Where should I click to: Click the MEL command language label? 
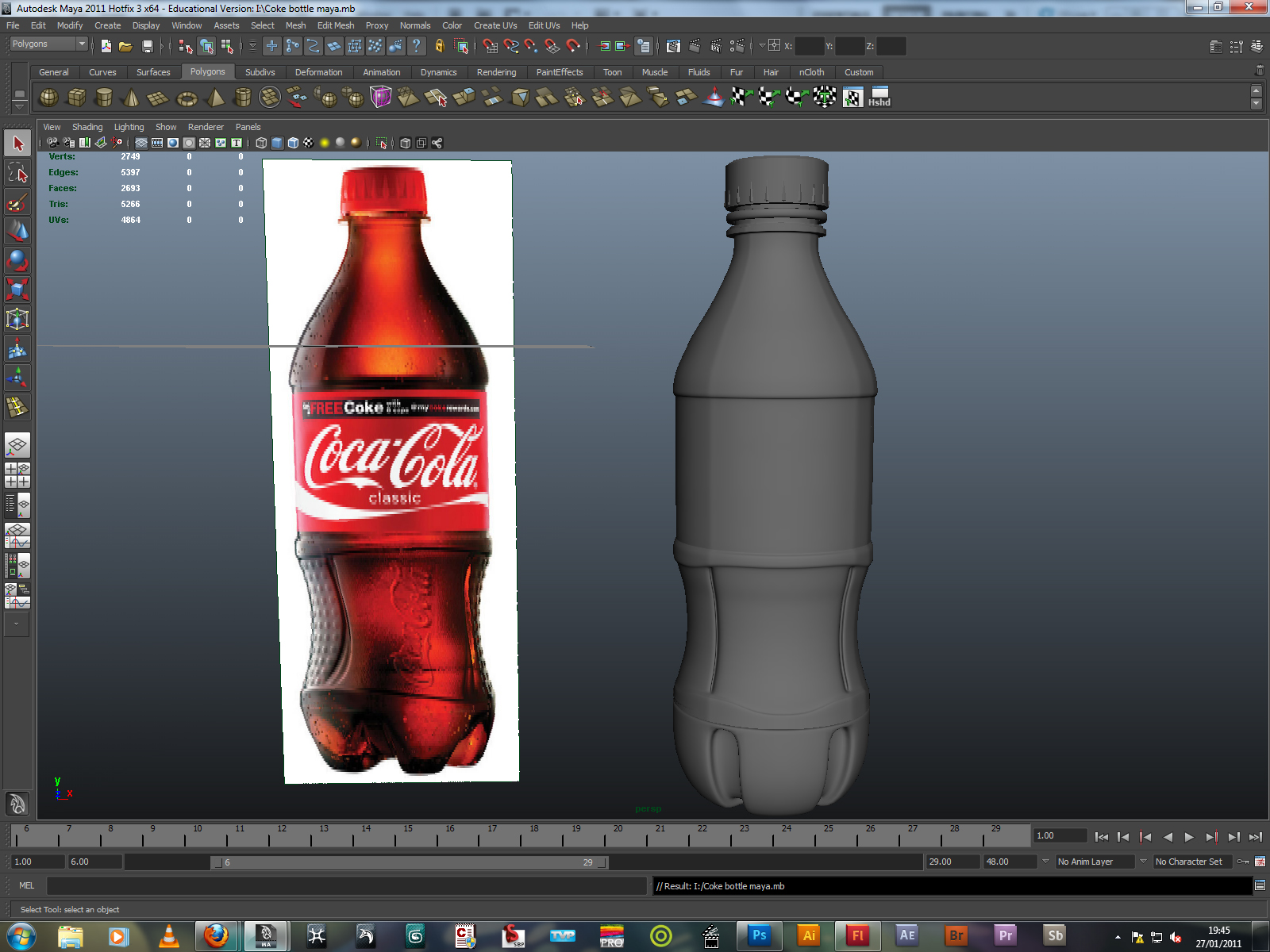(x=27, y=885)
